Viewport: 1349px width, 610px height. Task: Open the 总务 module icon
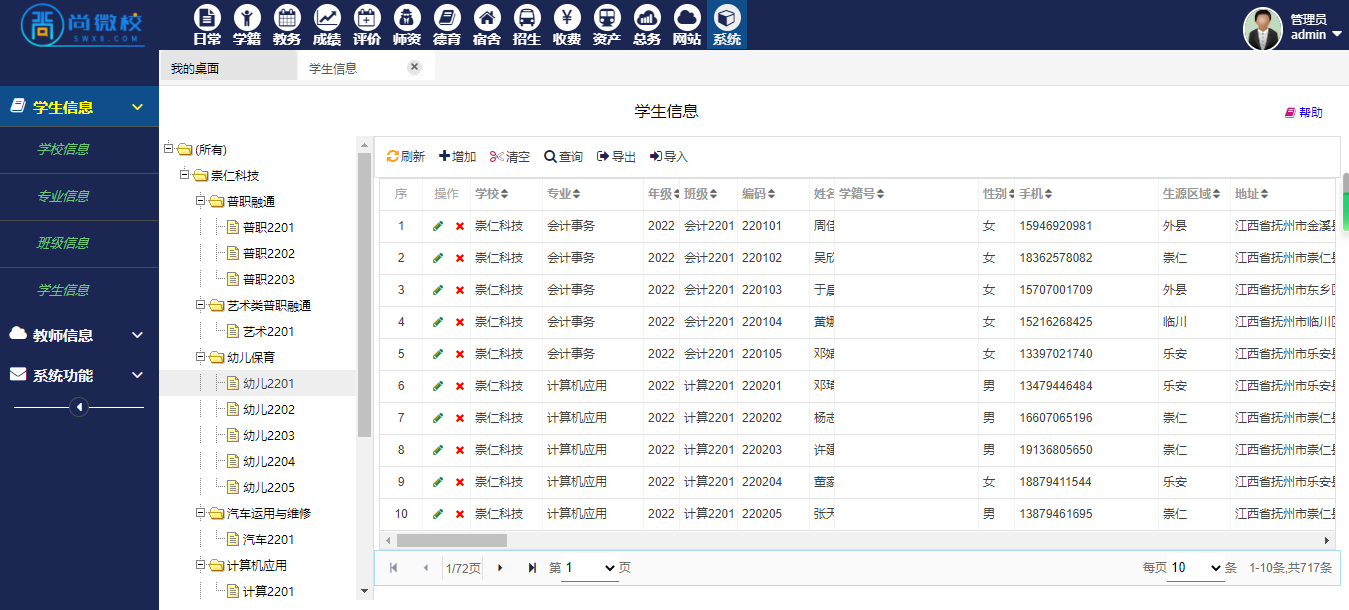(647, 25)
